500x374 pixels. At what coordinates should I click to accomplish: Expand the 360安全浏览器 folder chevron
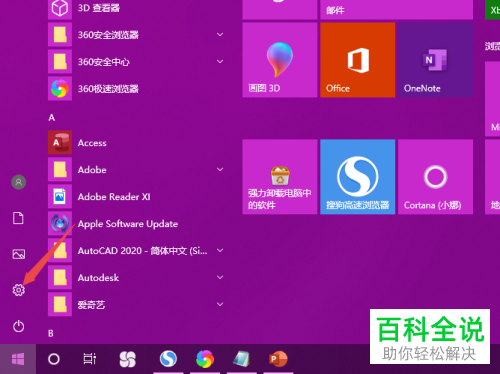pos(220,34)
